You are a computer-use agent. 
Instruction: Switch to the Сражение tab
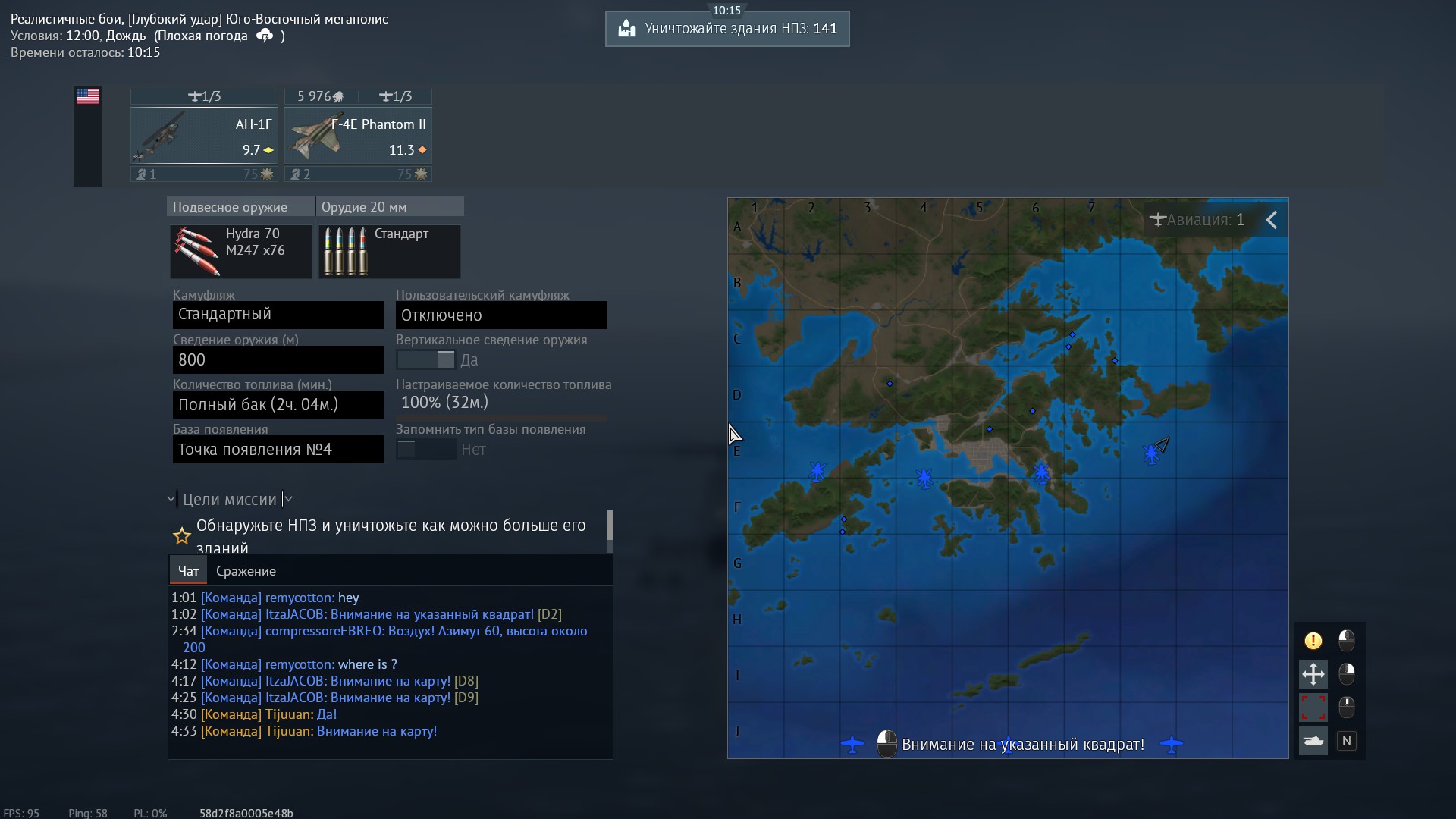[x=246, y=571]
